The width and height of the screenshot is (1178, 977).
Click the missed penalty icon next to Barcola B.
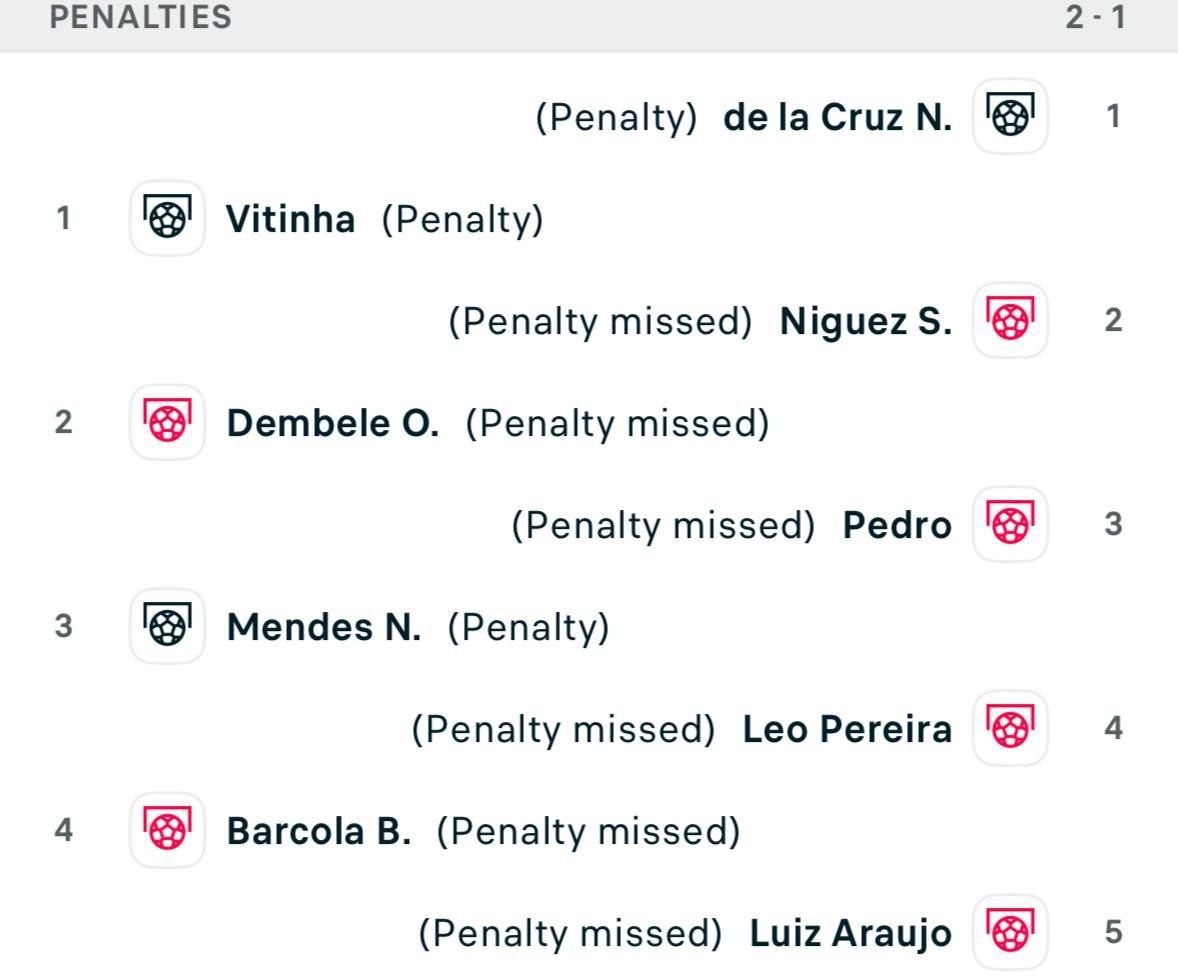(167, 831)
